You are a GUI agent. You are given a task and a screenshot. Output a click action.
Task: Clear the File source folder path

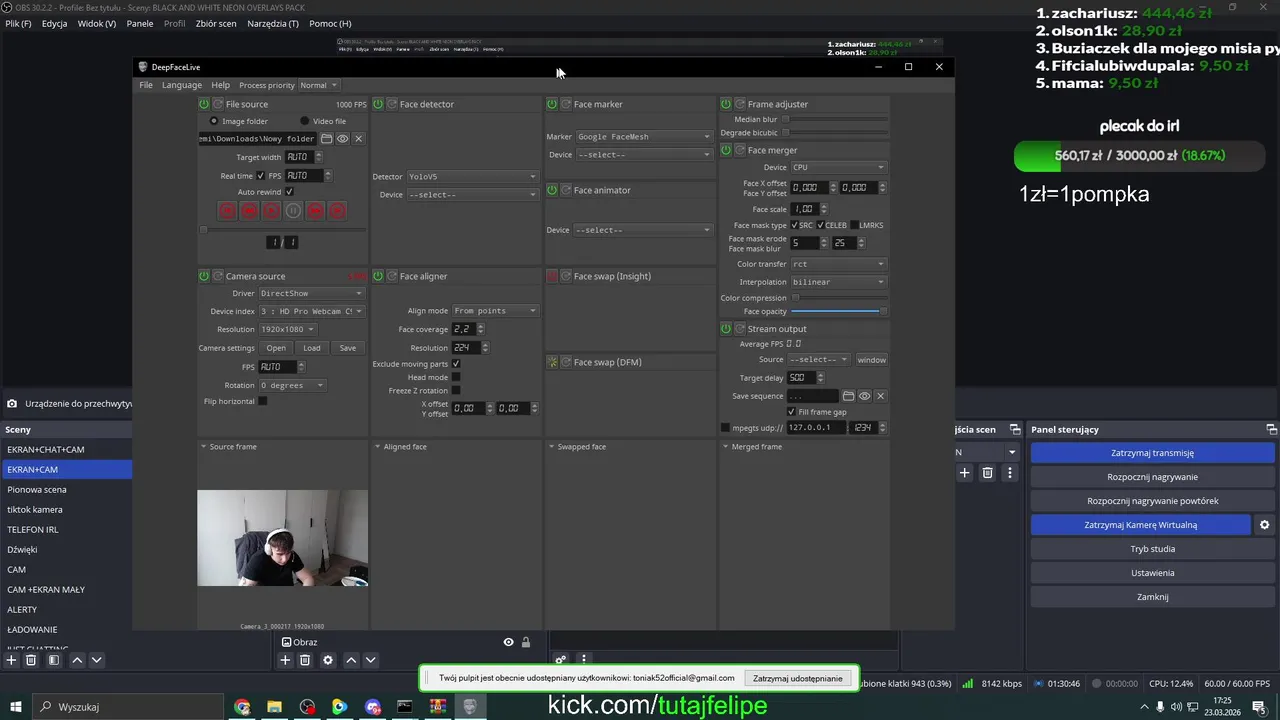pos(359,139)
